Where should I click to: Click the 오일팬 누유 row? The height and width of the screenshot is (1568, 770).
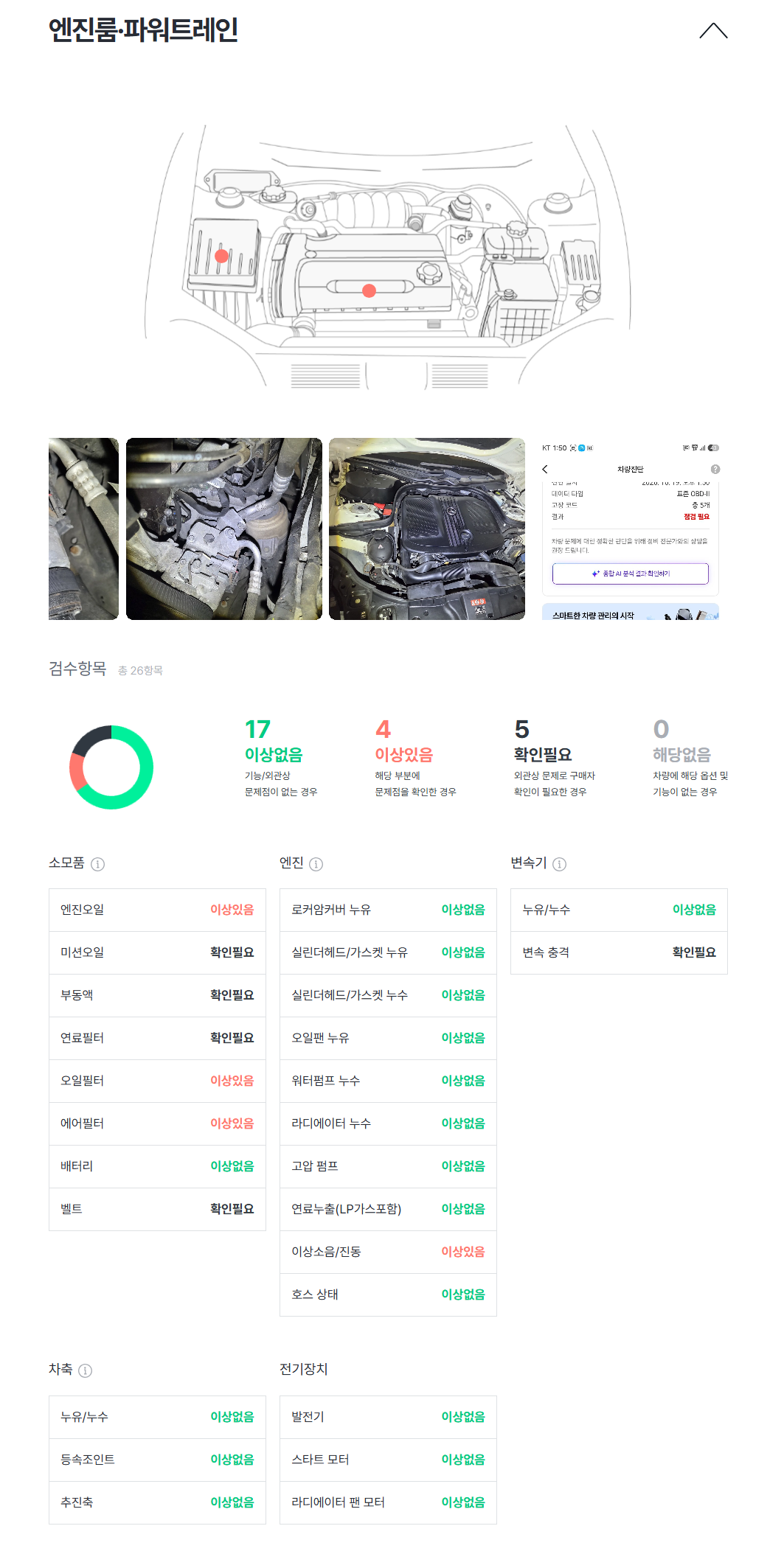tap(388, 1038)
